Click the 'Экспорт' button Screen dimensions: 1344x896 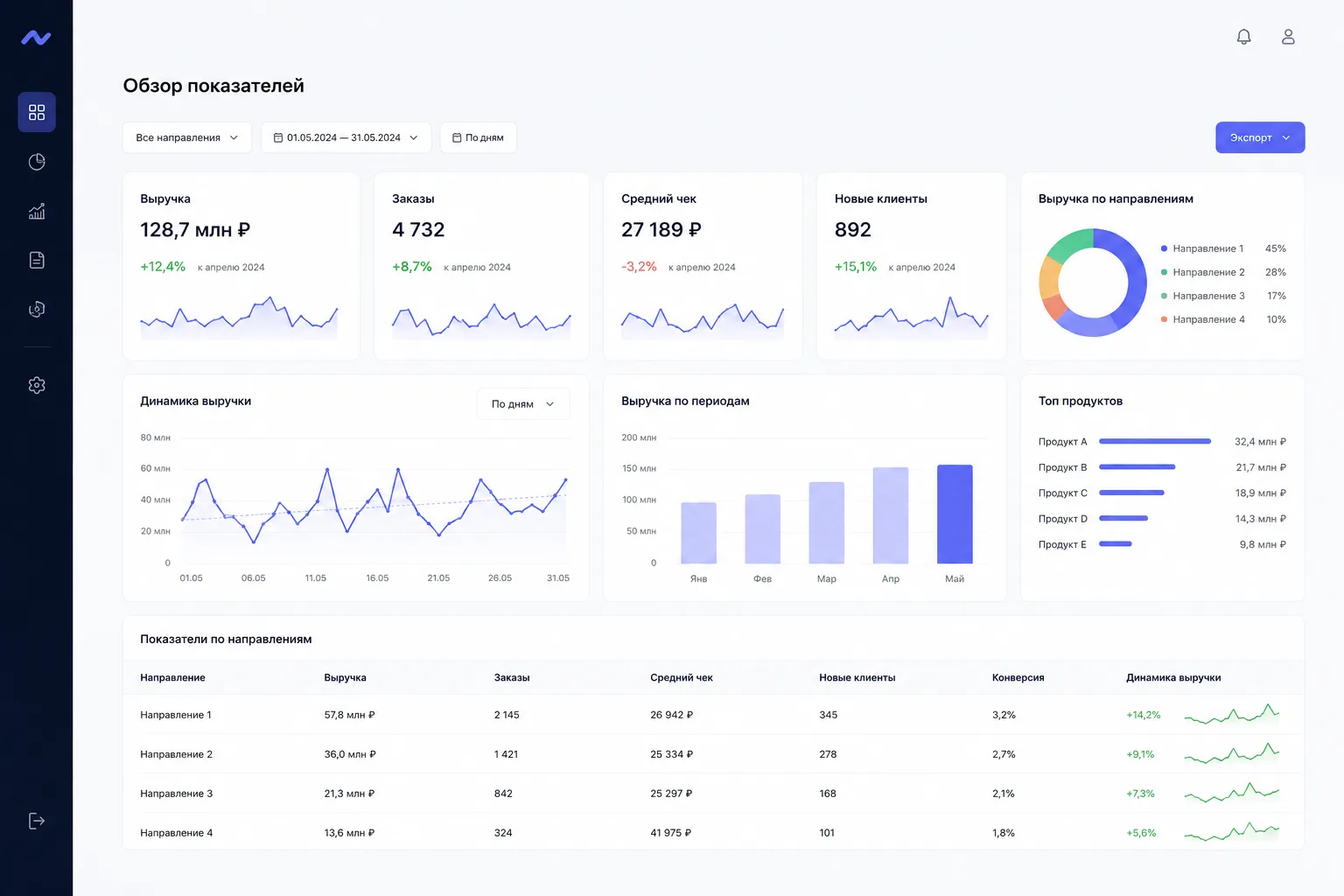[x=1260, y=137]
